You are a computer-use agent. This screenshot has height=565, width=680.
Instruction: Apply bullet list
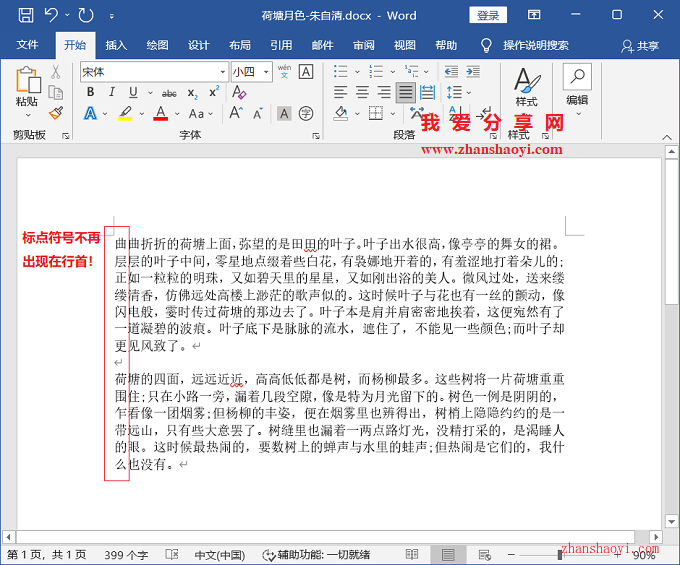pyautogui.click(x=340, y=71)
